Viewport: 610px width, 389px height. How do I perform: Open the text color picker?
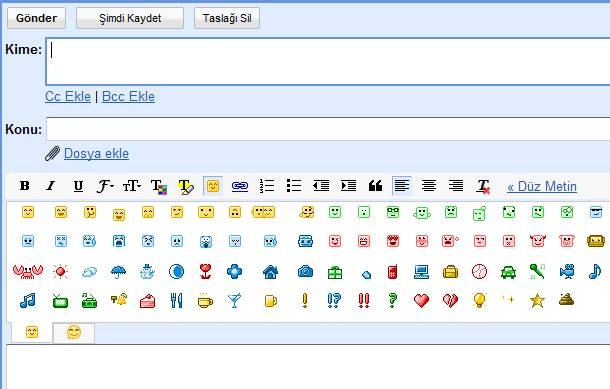[x=158, y=186]
